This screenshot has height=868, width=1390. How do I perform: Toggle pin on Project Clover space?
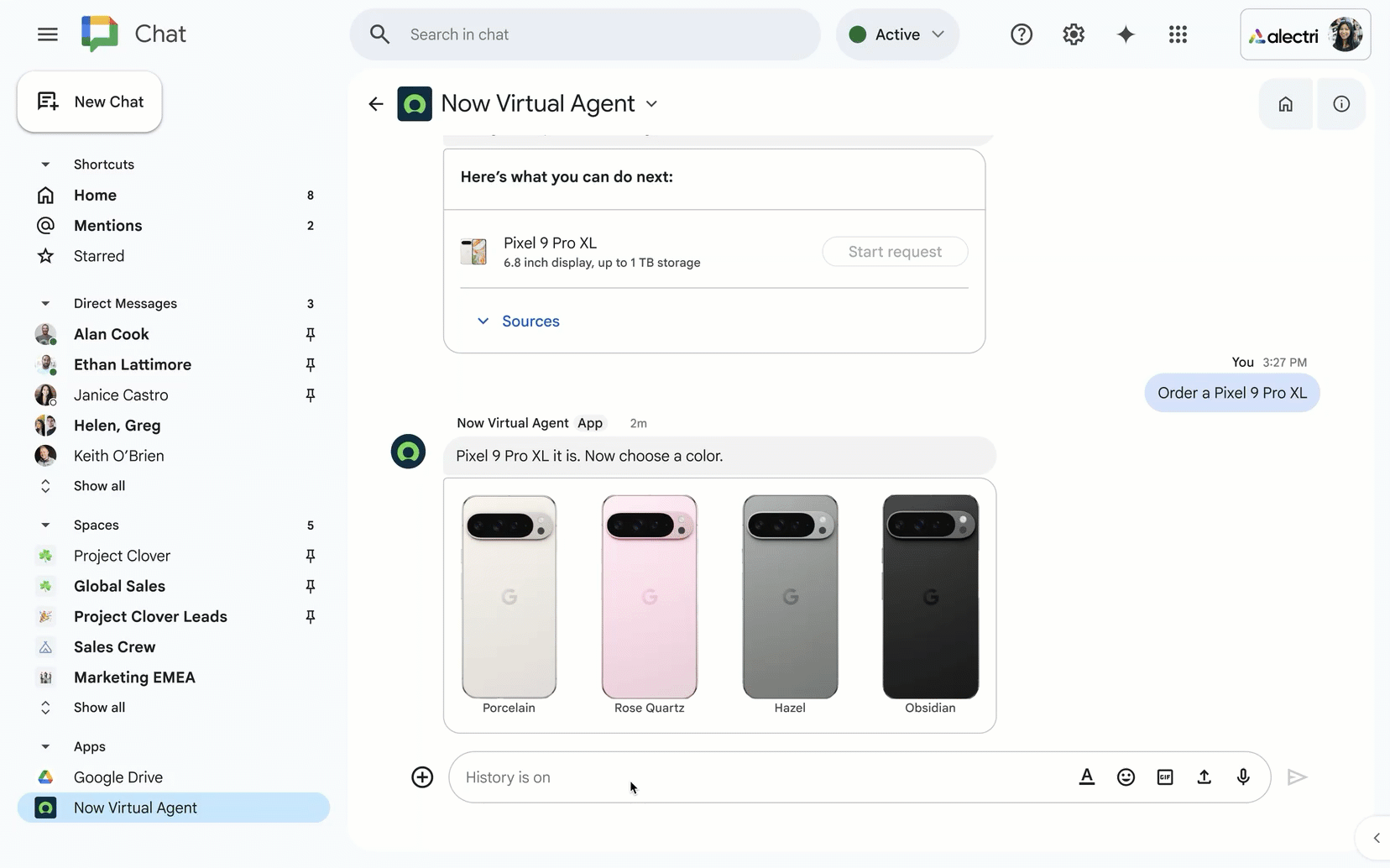tap(311, 556)
